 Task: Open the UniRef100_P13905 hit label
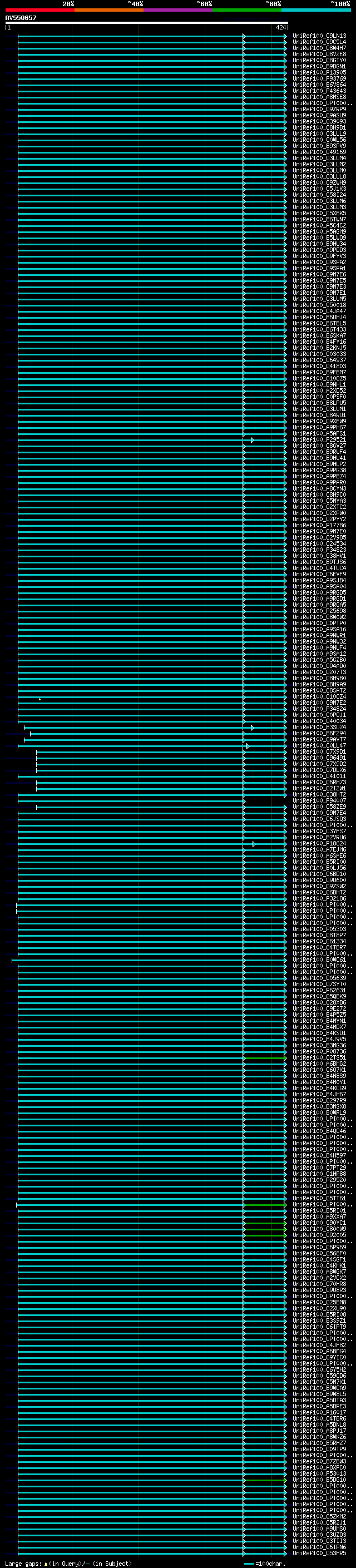click(319, 72)
